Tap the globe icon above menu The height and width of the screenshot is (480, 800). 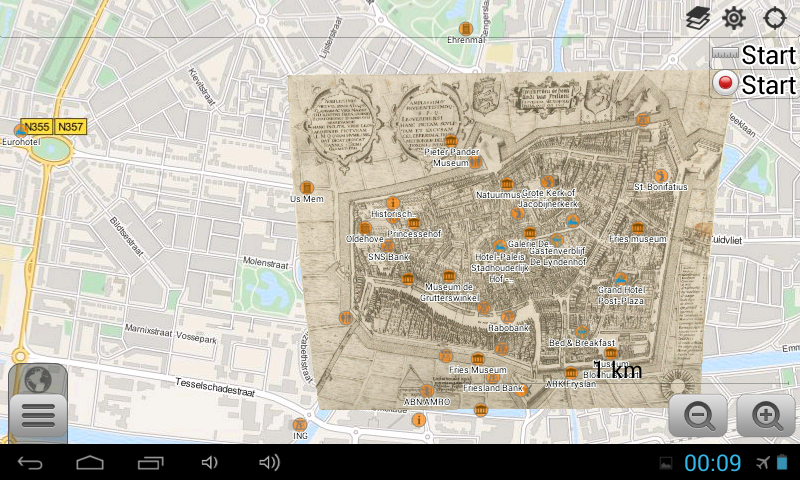click(x=38, y=379)
